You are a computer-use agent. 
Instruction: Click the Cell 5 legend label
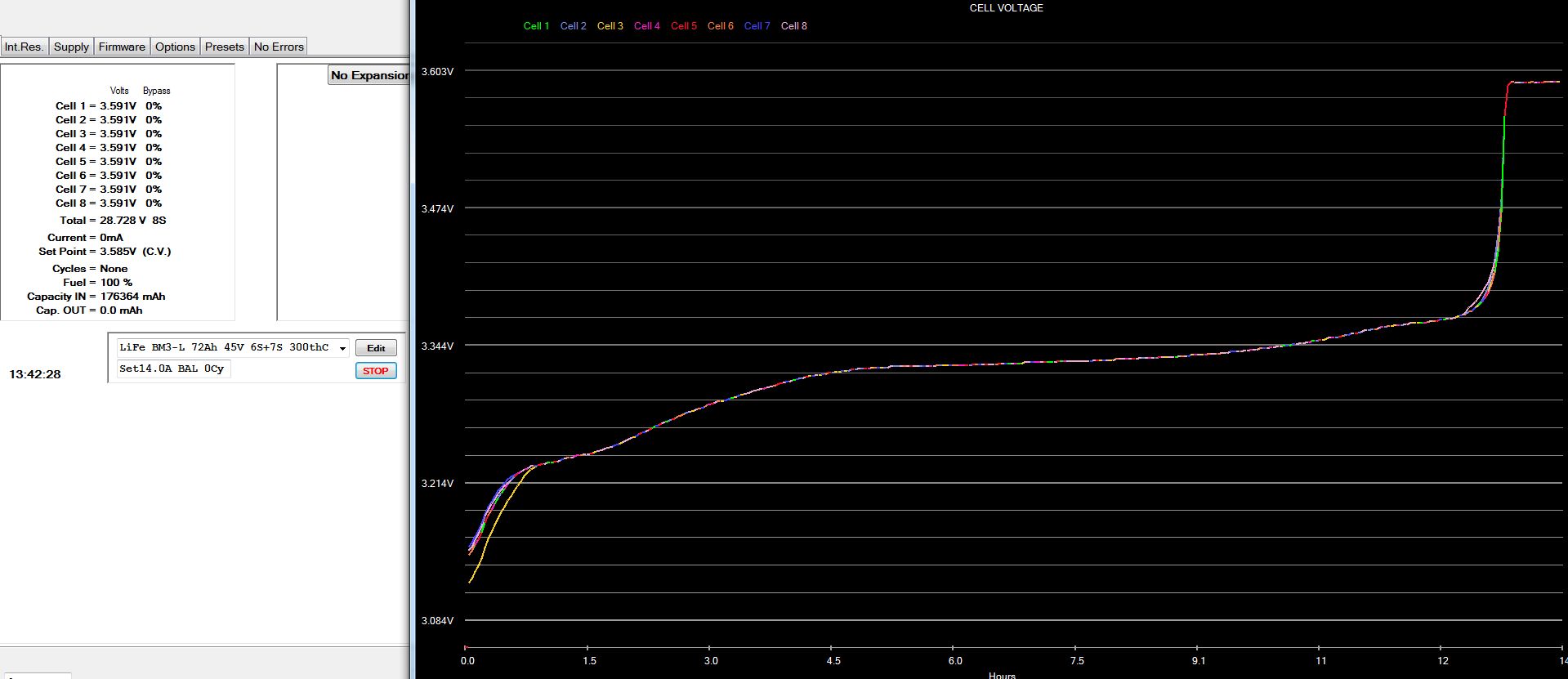click(683, 26)
